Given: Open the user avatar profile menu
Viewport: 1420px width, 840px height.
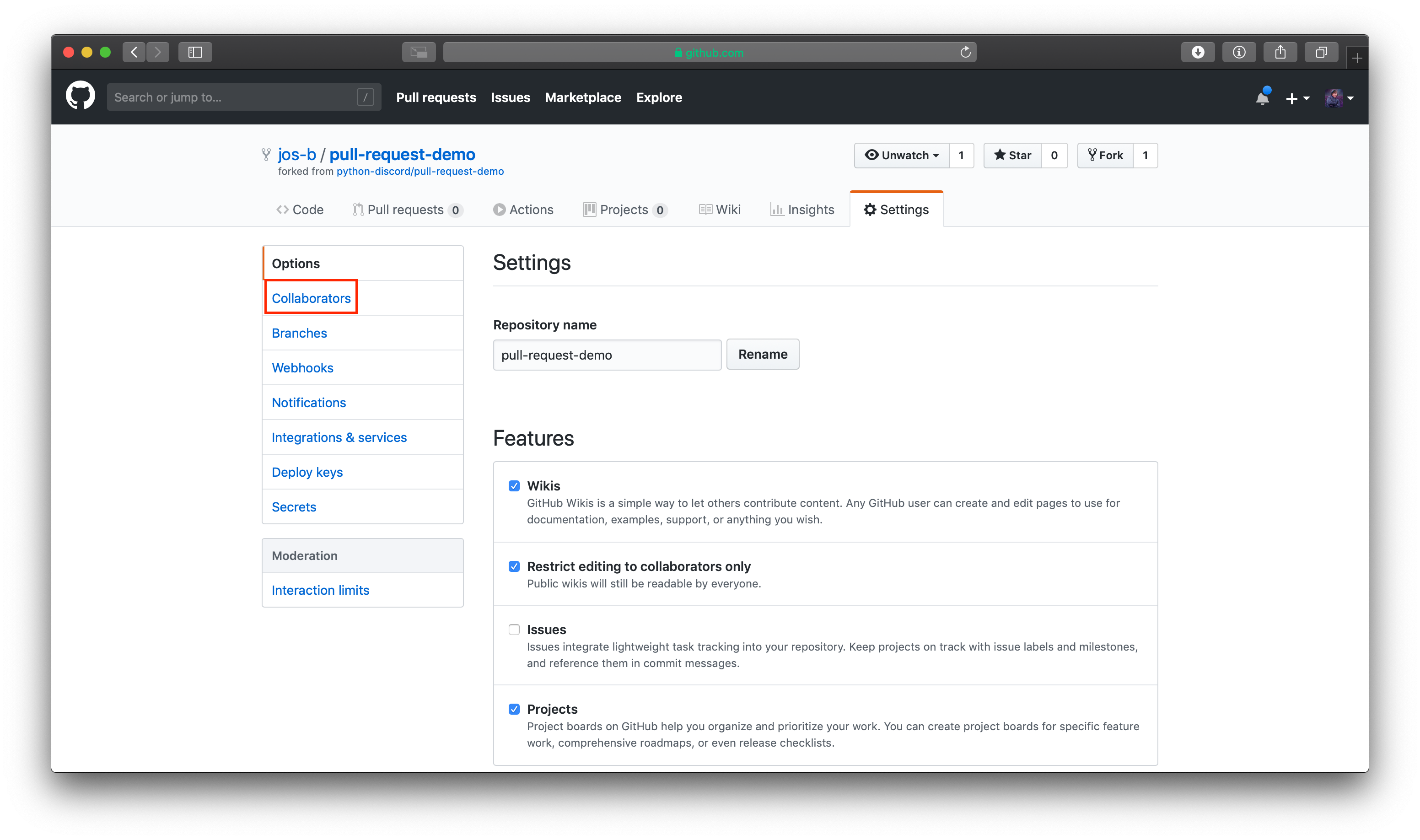Looking at the screenshot, I should [x=1339, y=98].
